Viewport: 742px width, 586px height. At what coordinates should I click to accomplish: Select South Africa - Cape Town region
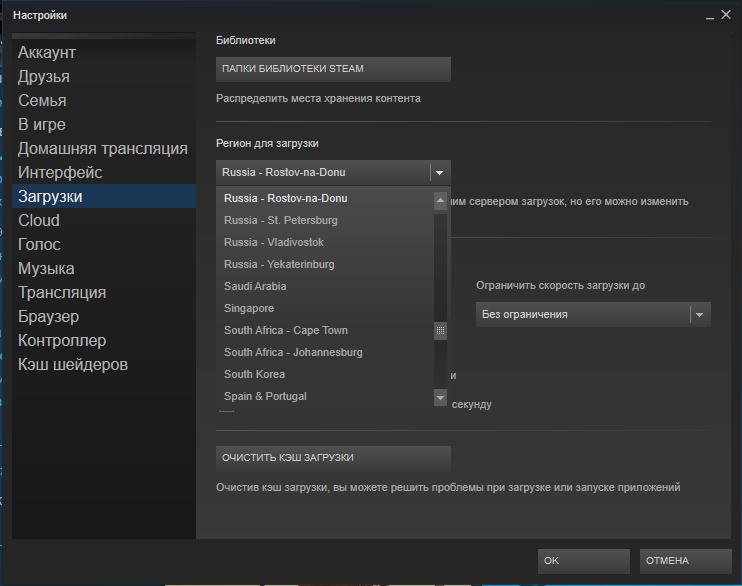click(325, 330)
